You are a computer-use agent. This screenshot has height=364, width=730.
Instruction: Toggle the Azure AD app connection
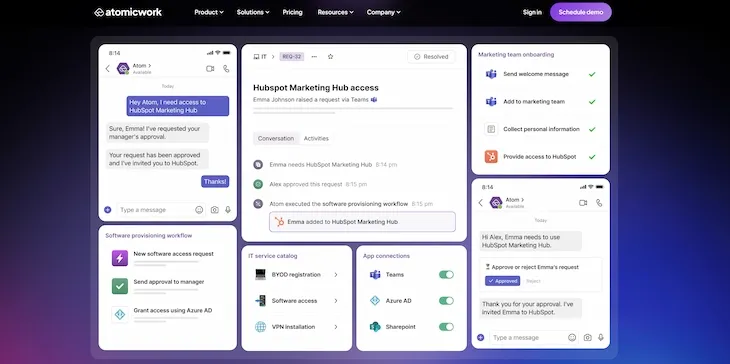point(446,301)
